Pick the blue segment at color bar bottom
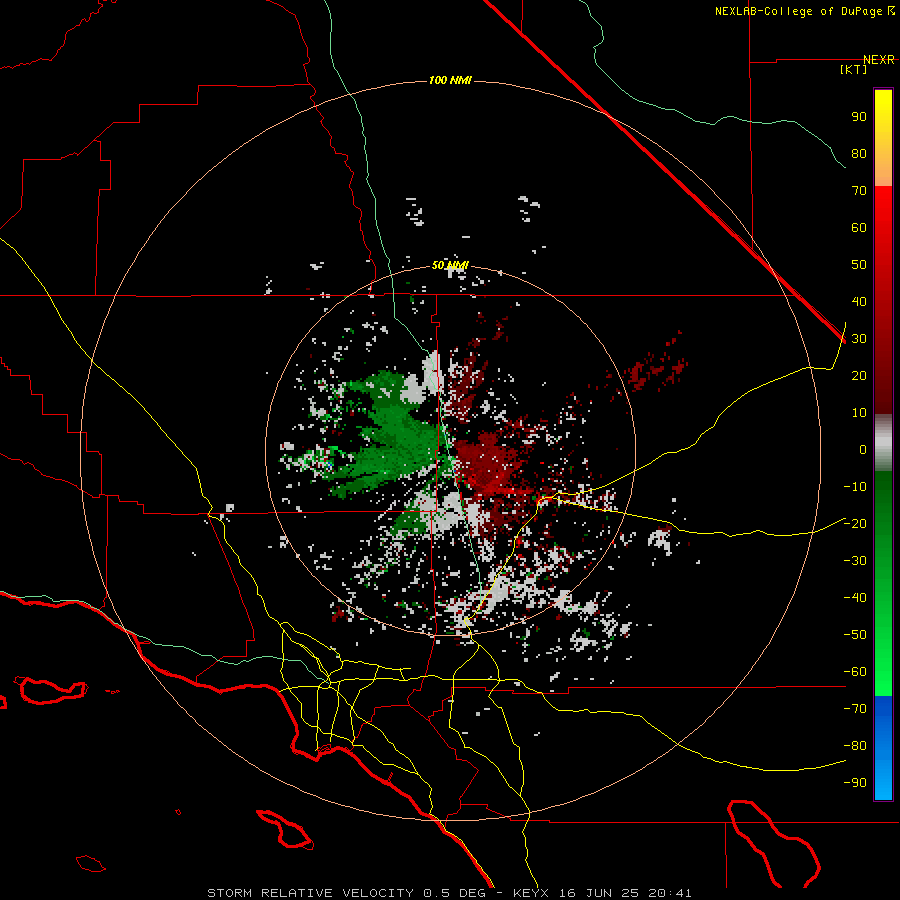The width and height of the screenshot is (900, 900). tap(883, 748)
